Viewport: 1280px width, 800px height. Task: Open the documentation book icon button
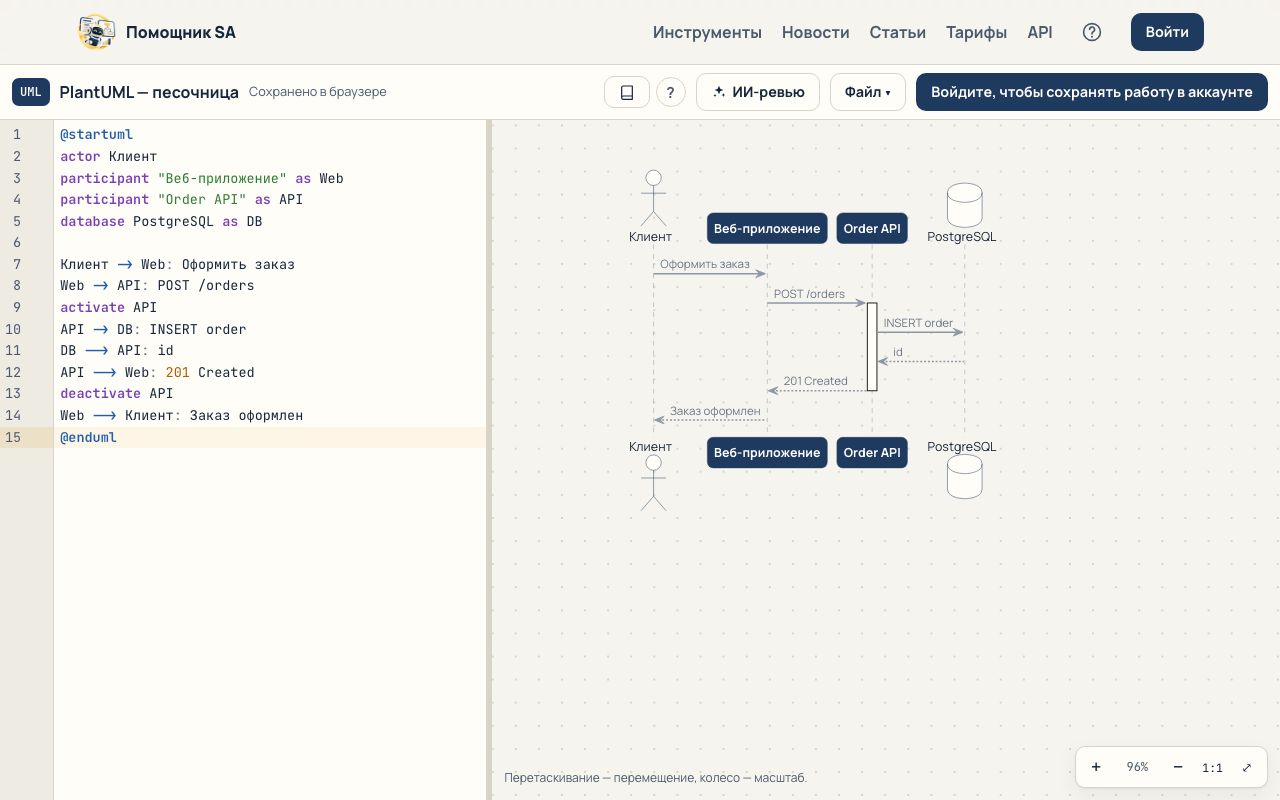click(627, 92)
